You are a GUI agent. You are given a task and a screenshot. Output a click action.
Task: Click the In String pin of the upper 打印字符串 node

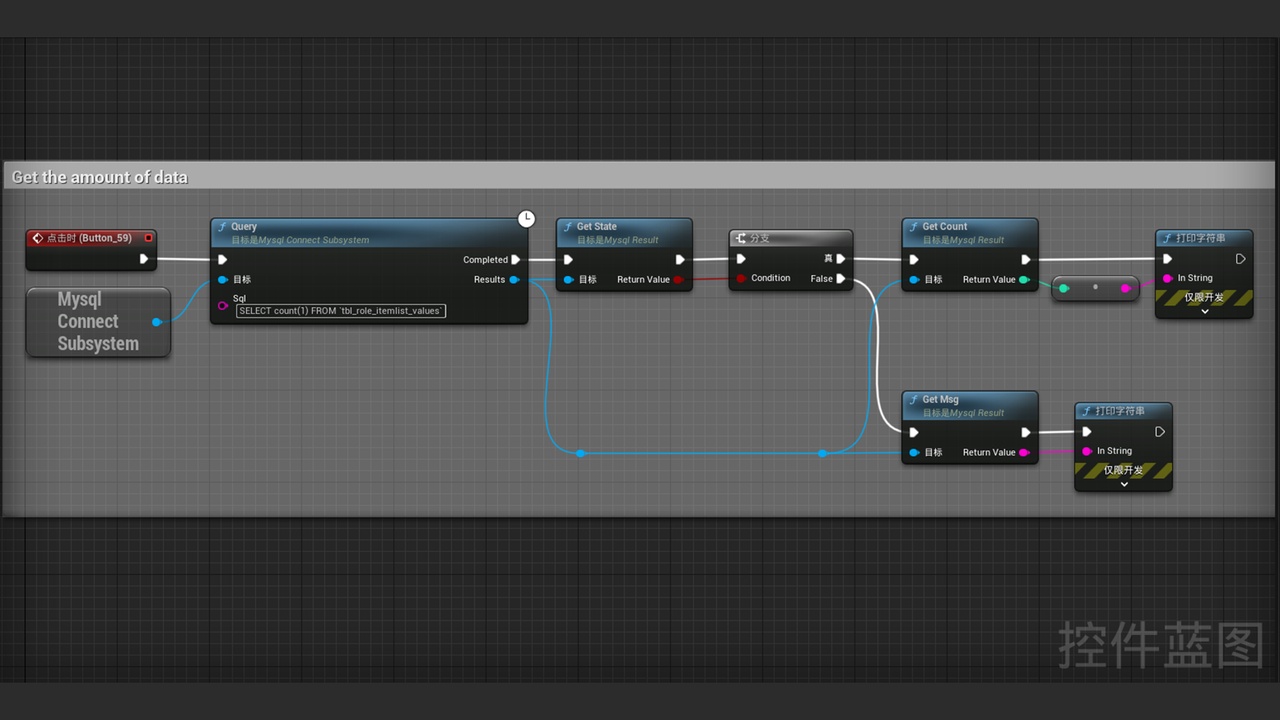tap(1167, 278)
